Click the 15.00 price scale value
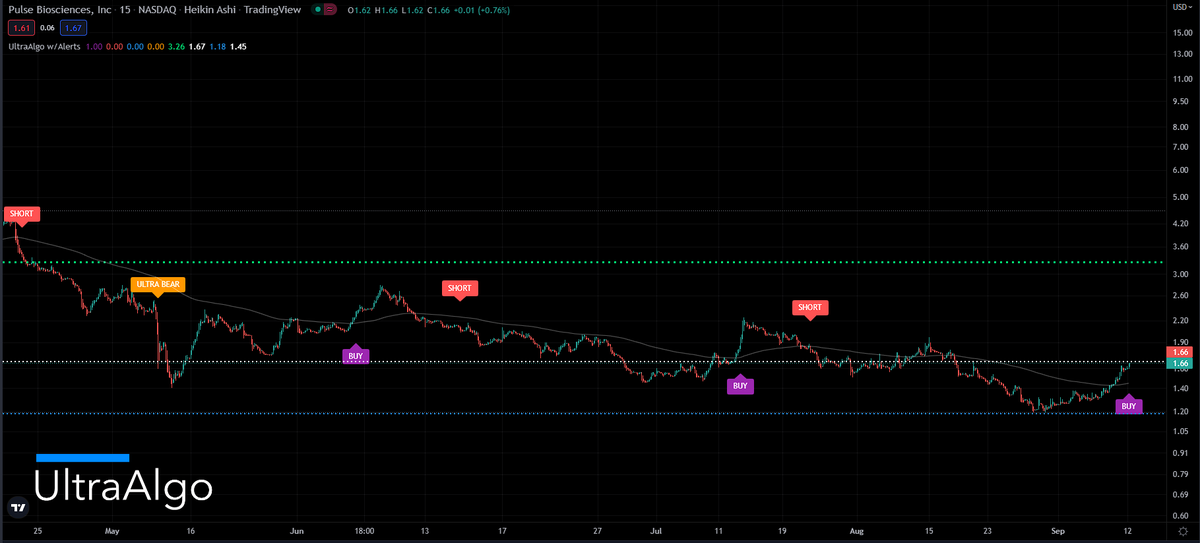1200x543 pixels. tap(1181, 32)
